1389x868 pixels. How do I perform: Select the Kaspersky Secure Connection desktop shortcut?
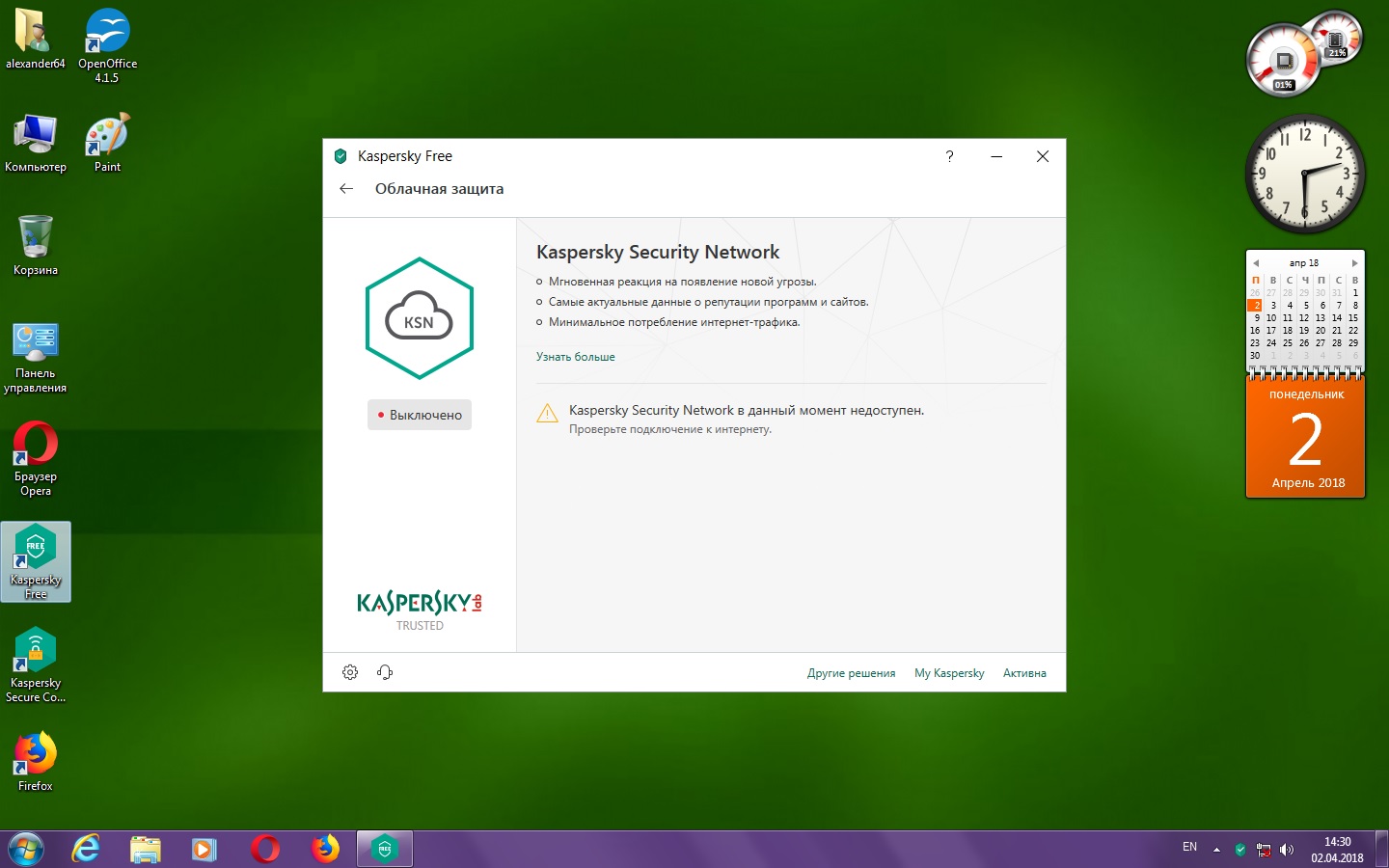(36, 665)
